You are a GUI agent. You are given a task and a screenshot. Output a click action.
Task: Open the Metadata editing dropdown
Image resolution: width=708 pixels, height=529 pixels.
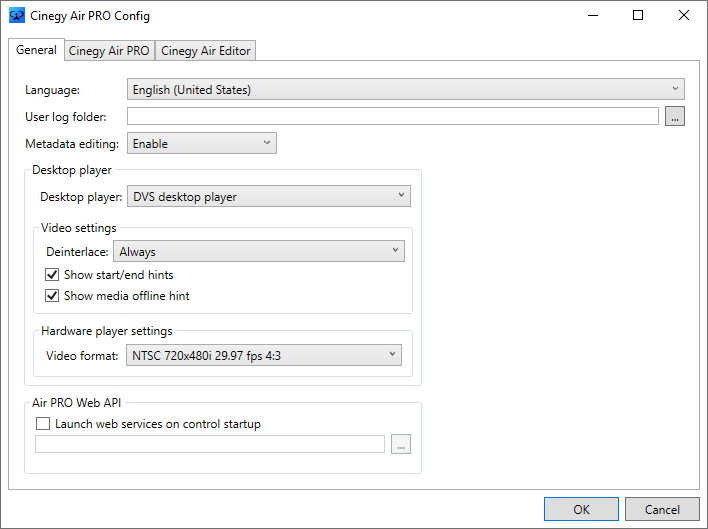[x=202, y=143]
